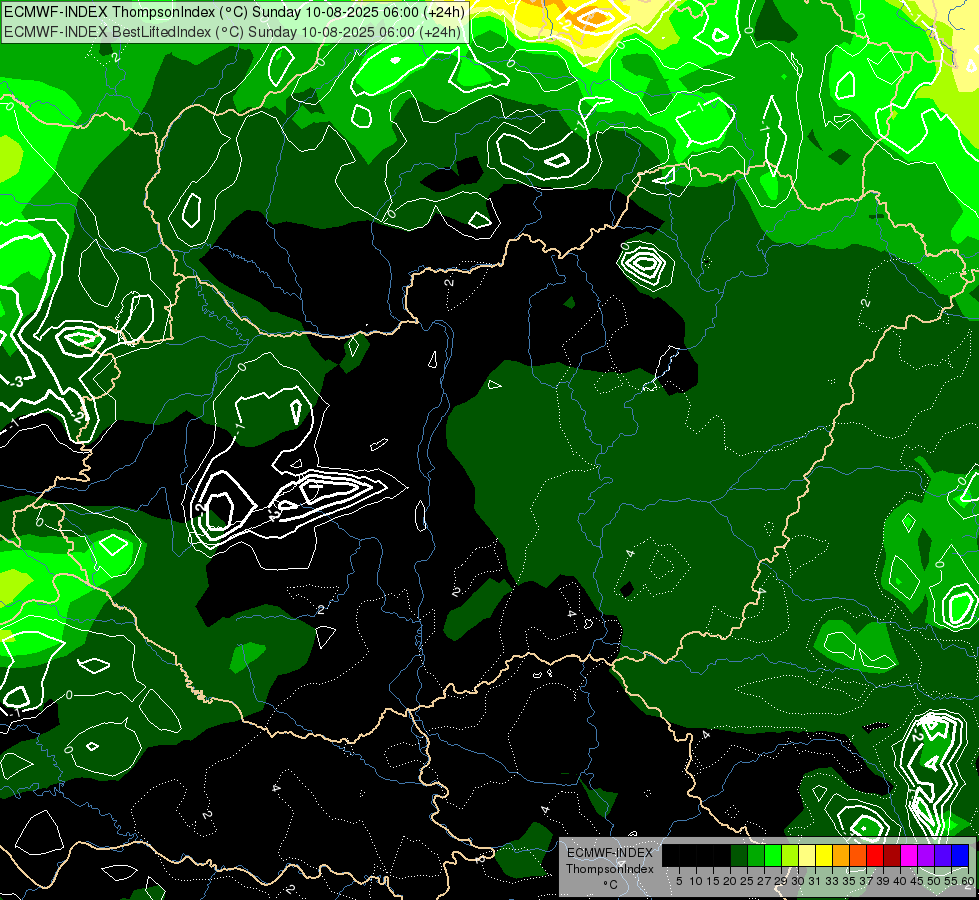Select the lime 29–30 legend swatch
The width and height of the screenshot is (979, 900).
pyautogui.click(x=790, y=855)
